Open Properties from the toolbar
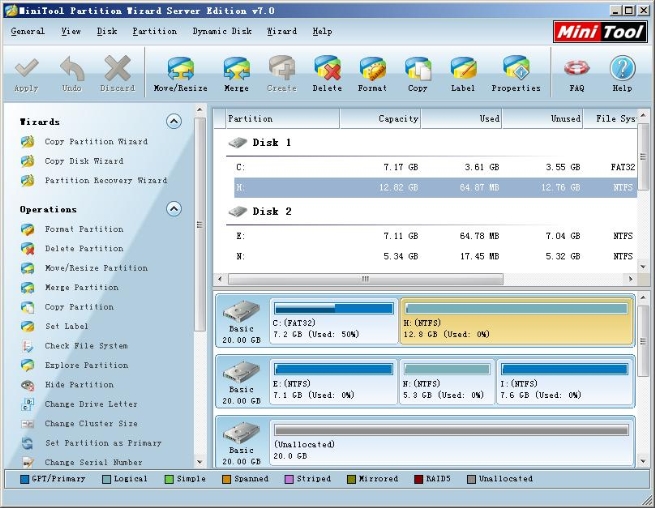Screen dimensions: 655x508 tap(516, 68)
